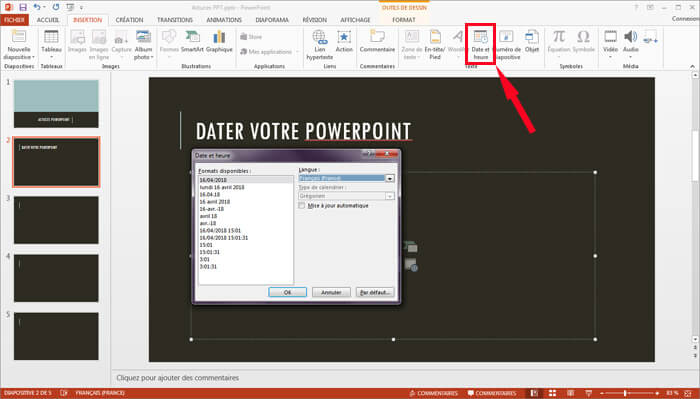Click the Connexion link
The height and width of the screenshot is (399, 700).
point(686,19)
